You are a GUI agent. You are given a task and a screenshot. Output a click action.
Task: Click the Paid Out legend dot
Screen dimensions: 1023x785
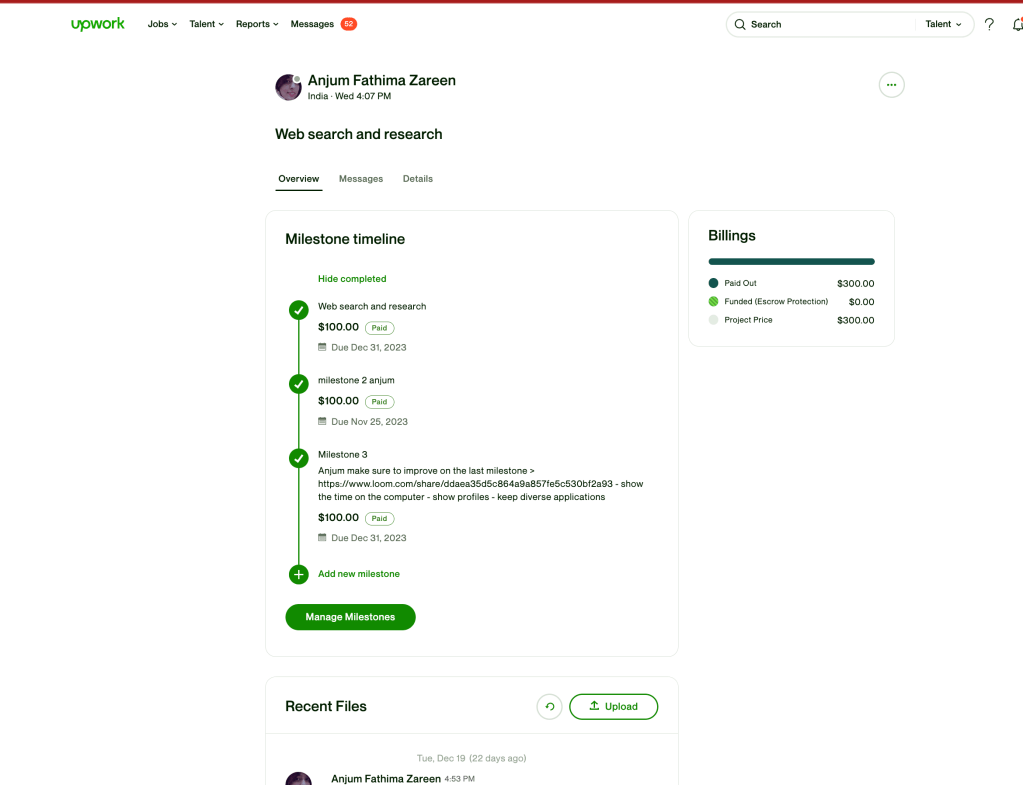(713, 283)
